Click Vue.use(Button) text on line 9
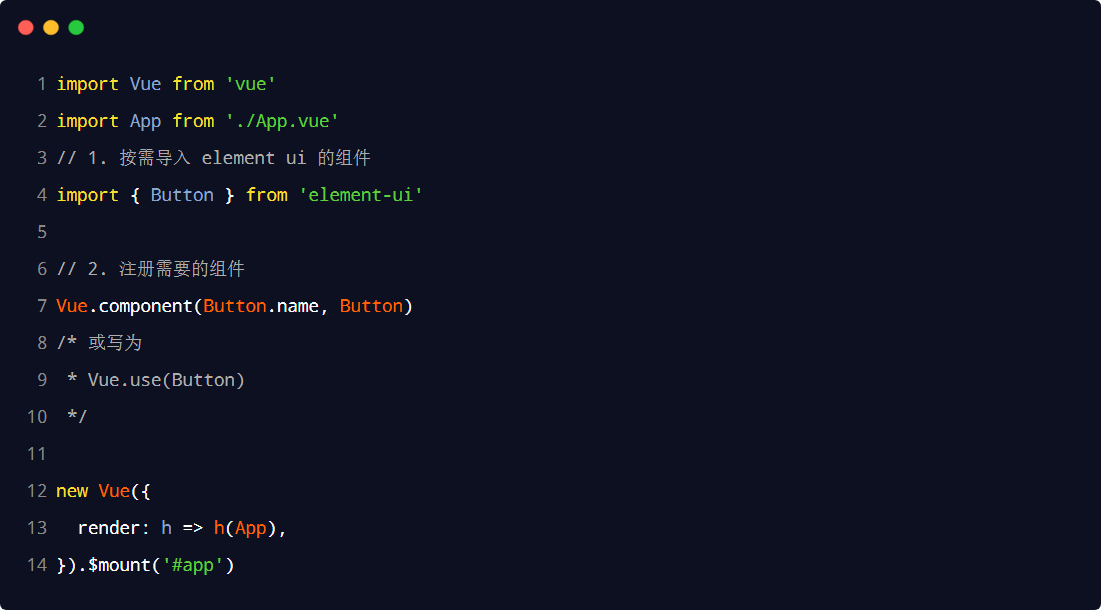The width and height of the screenshot is (1101, 610). click(x=166, y=380)
